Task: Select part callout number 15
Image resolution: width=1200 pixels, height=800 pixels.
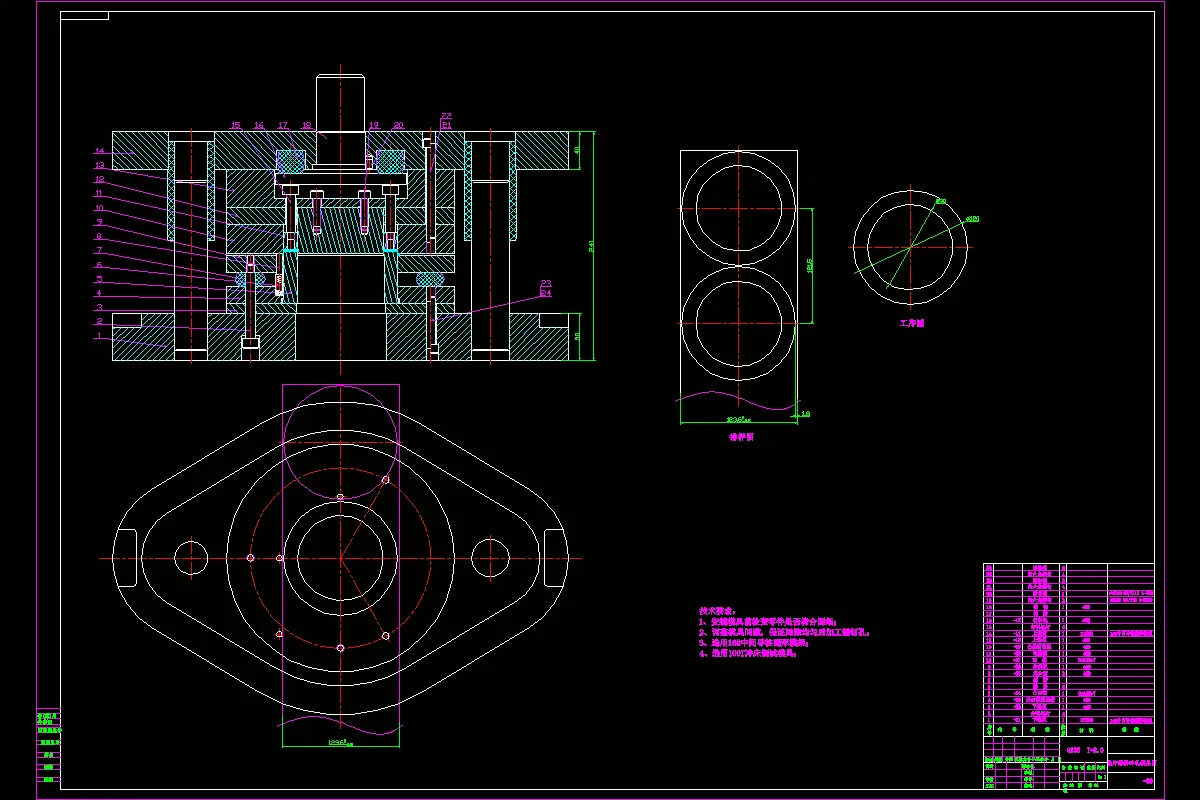Action: point(236,126)
